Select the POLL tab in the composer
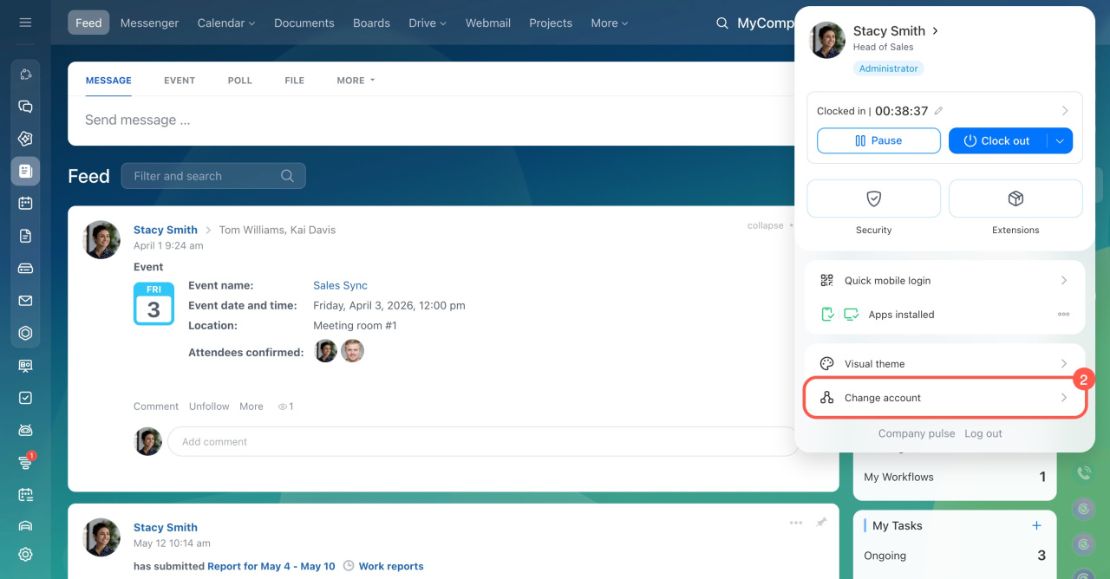1110x579 pixels. [x=240, y=81]
